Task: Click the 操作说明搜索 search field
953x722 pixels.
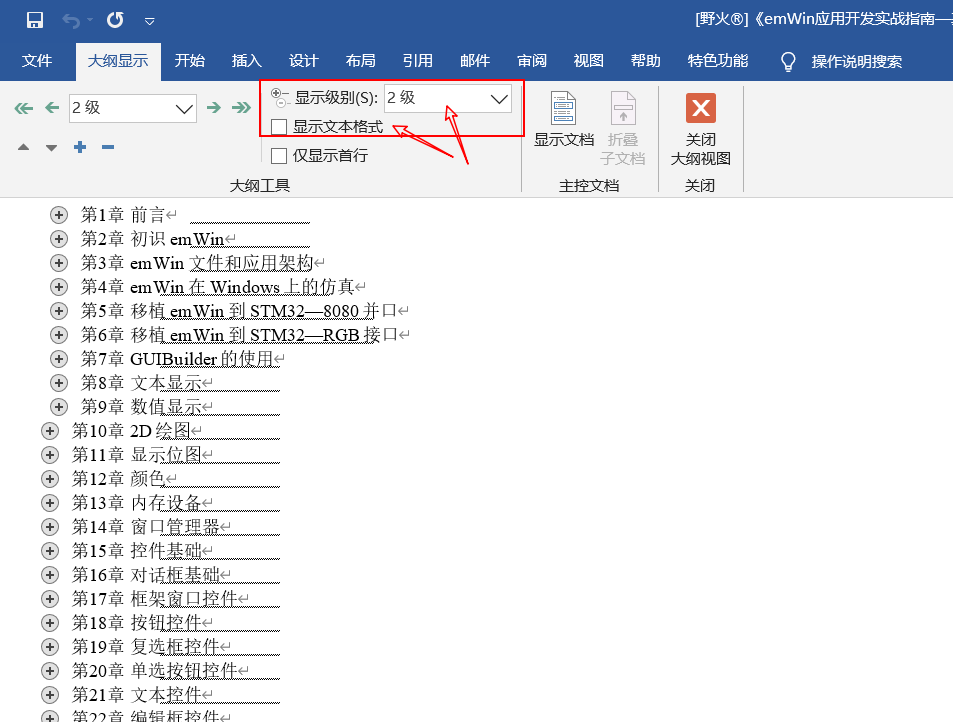Action: (856, 62)
